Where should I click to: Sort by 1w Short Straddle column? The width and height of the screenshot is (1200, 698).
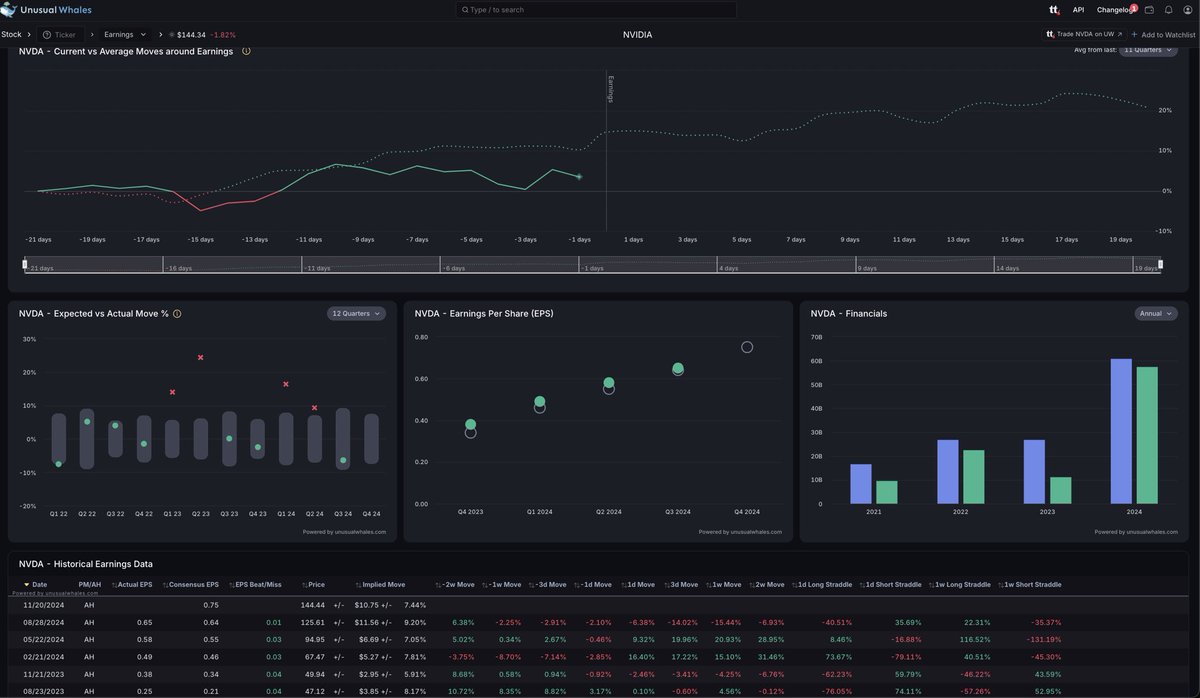(x=1031, y=584)
